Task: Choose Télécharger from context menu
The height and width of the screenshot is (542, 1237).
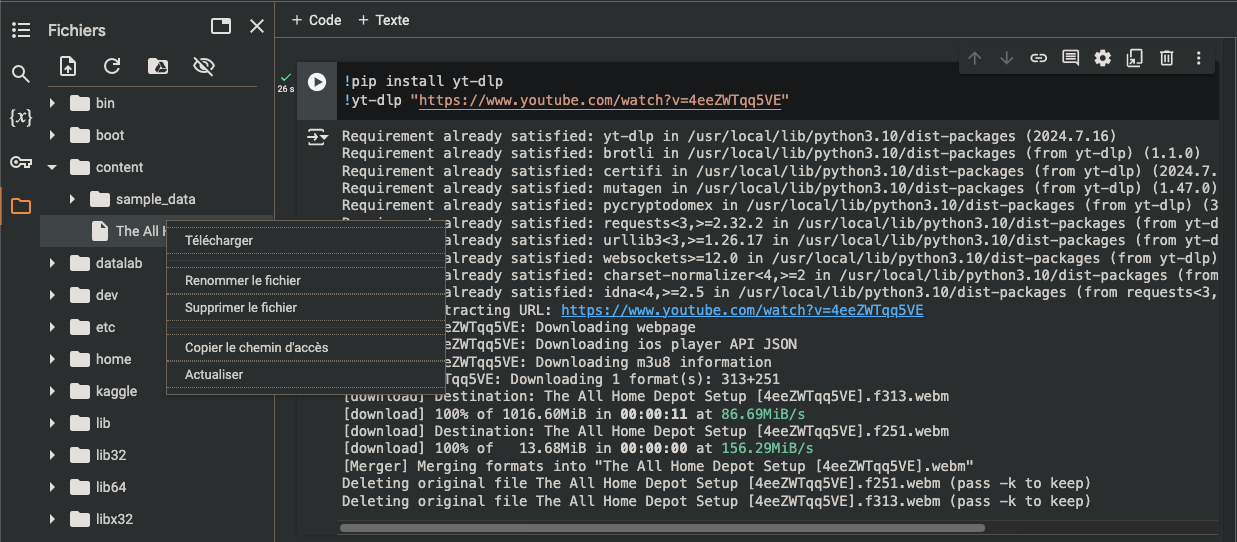Action: 219,241
